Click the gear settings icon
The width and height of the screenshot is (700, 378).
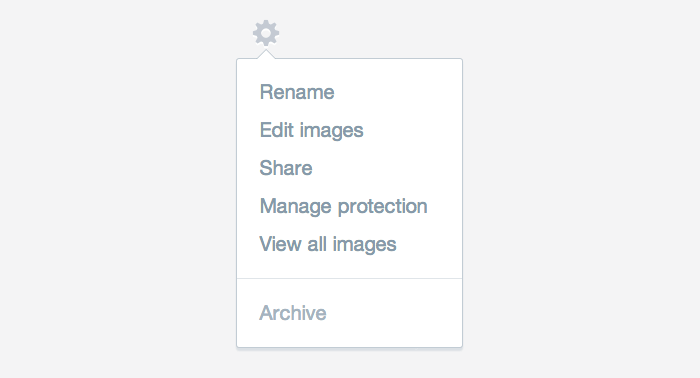(x=266, y=33)
